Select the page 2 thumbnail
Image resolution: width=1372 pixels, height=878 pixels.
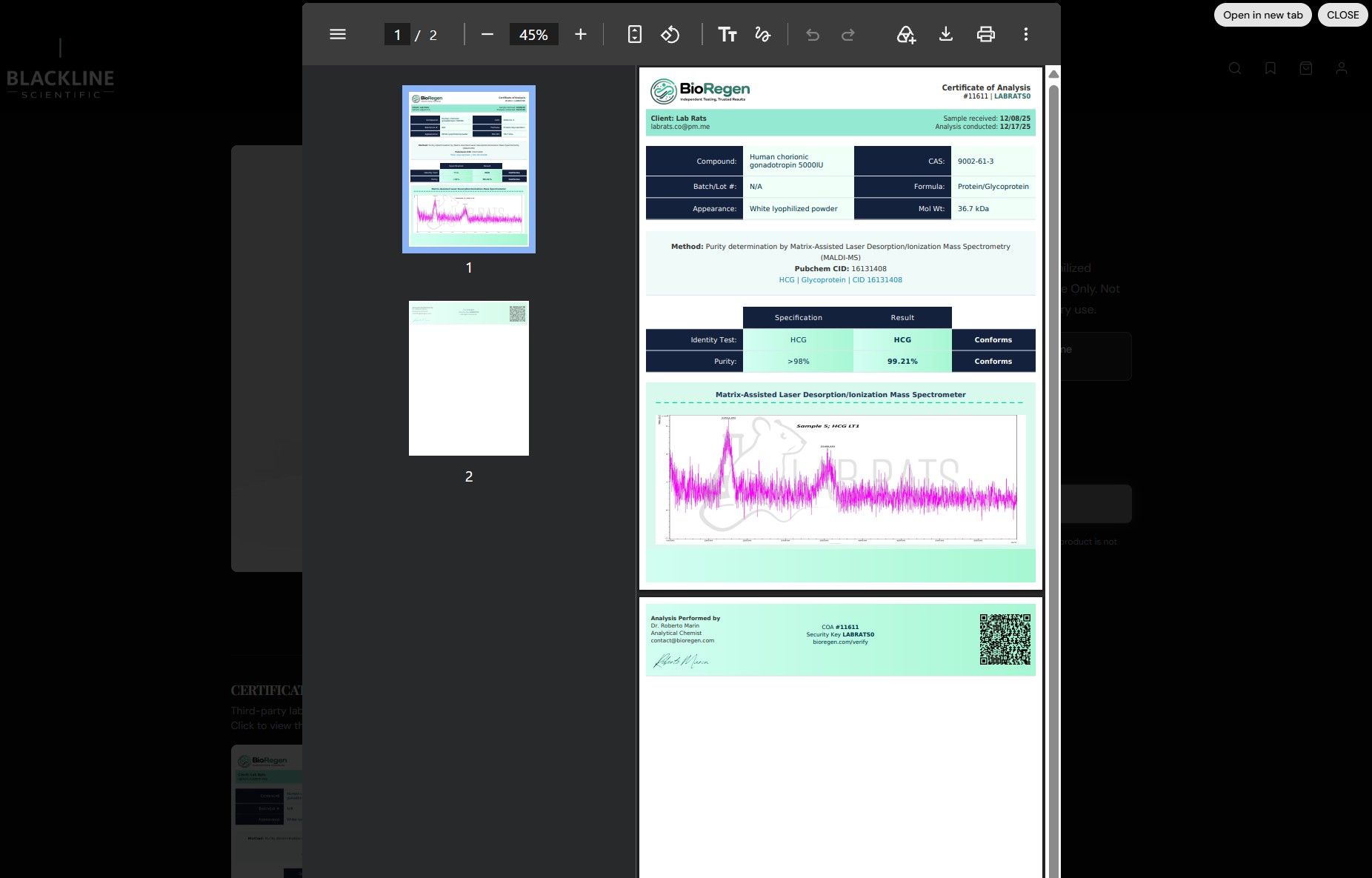(x=469, y=378)
